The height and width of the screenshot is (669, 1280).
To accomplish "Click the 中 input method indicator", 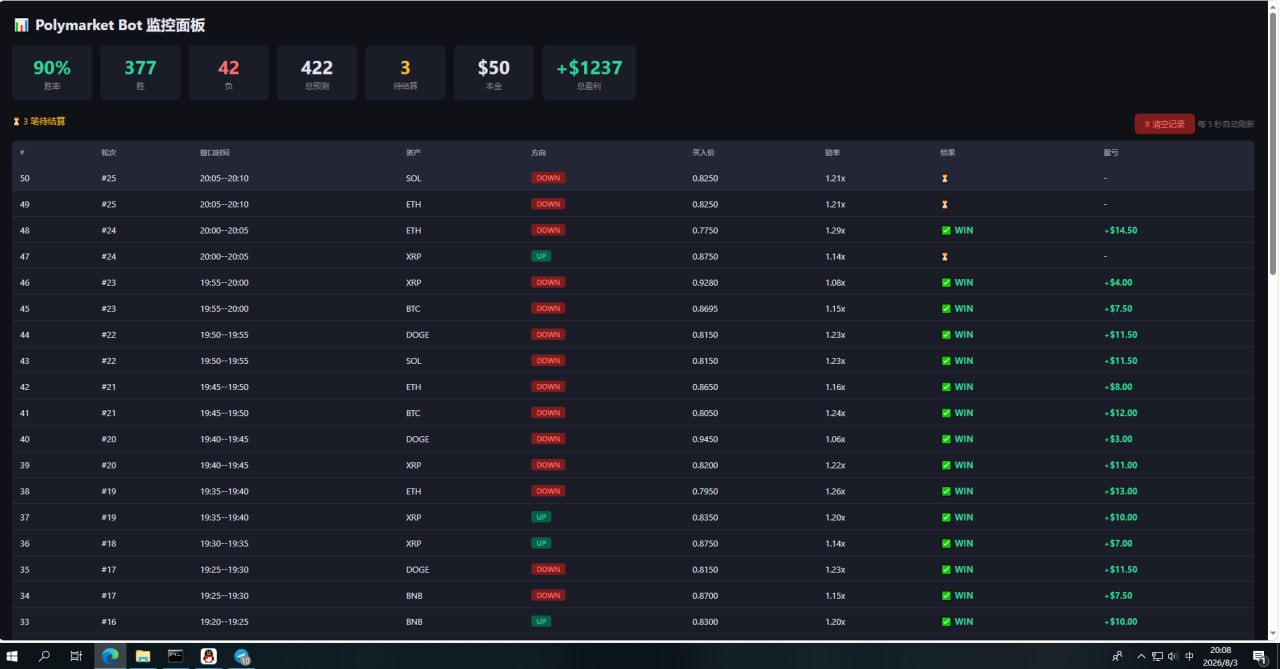I will pyautogui.click(x=1189, y=656).
